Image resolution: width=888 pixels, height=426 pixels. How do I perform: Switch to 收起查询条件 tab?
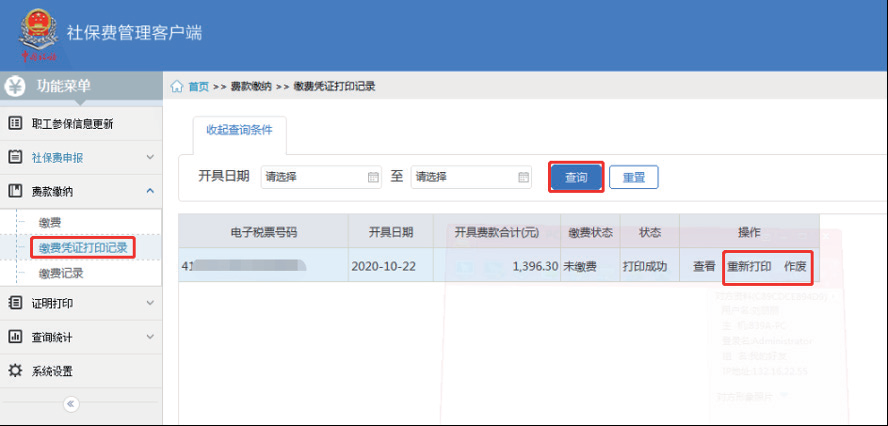coord(239,131)
